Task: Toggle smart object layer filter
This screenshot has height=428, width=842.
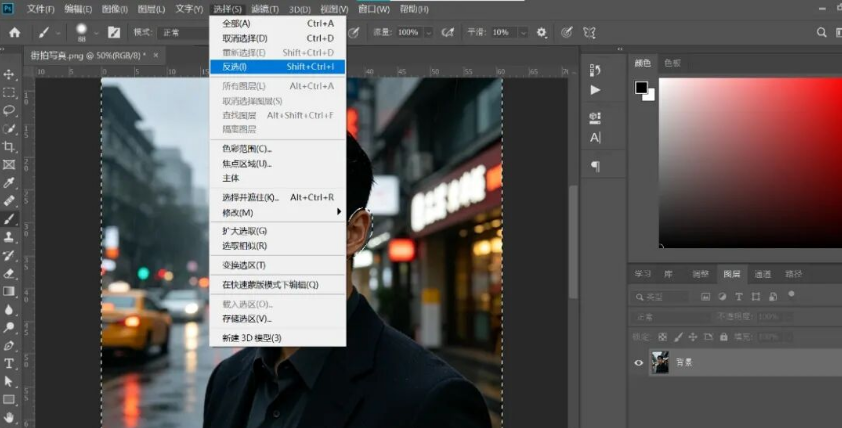Action: click(x=773, y=296)
